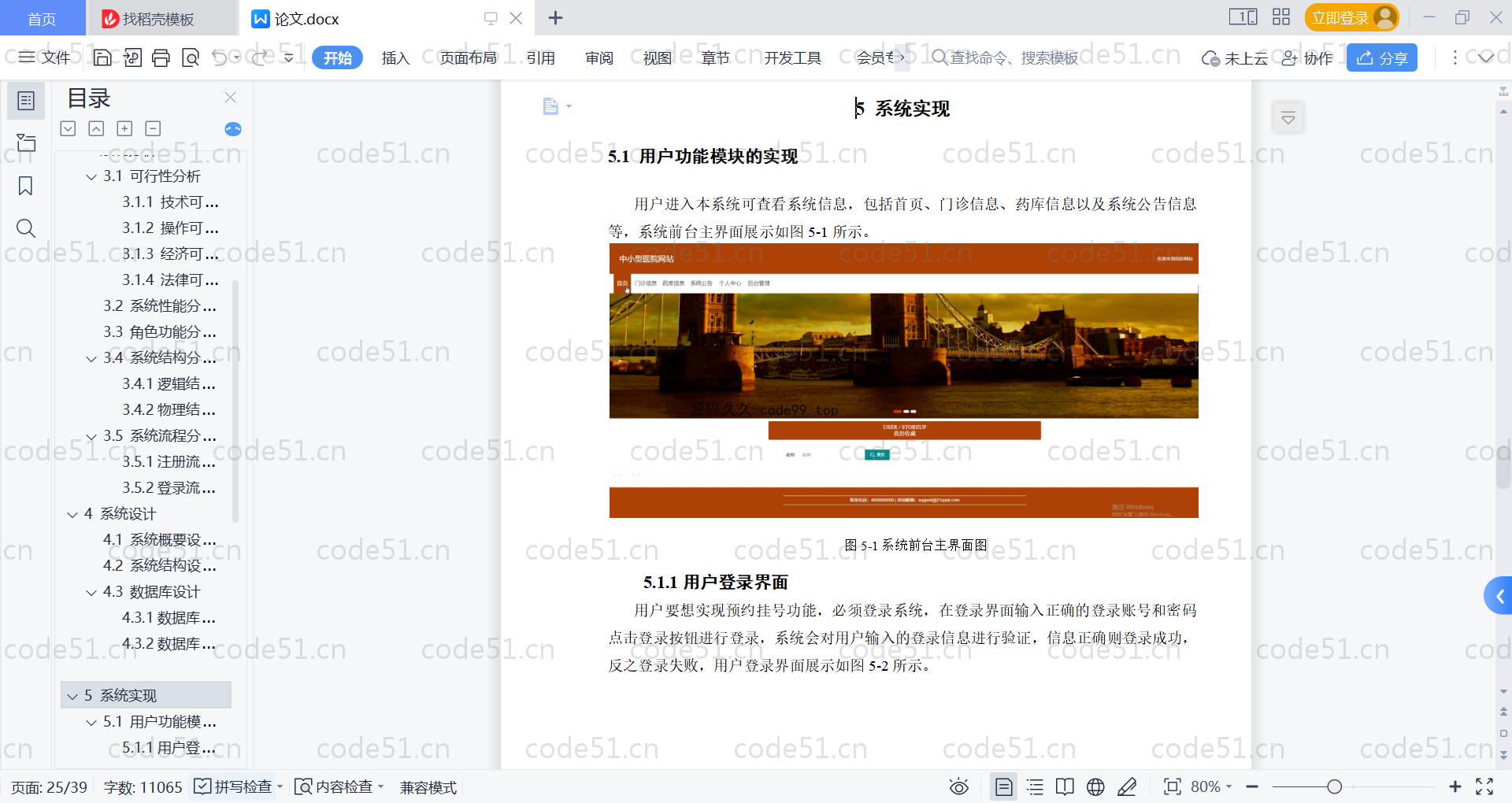This screenshot has height=803, width=1512.
Task: Open the quick access toolbar customization arrow
Action: [289, 57]
